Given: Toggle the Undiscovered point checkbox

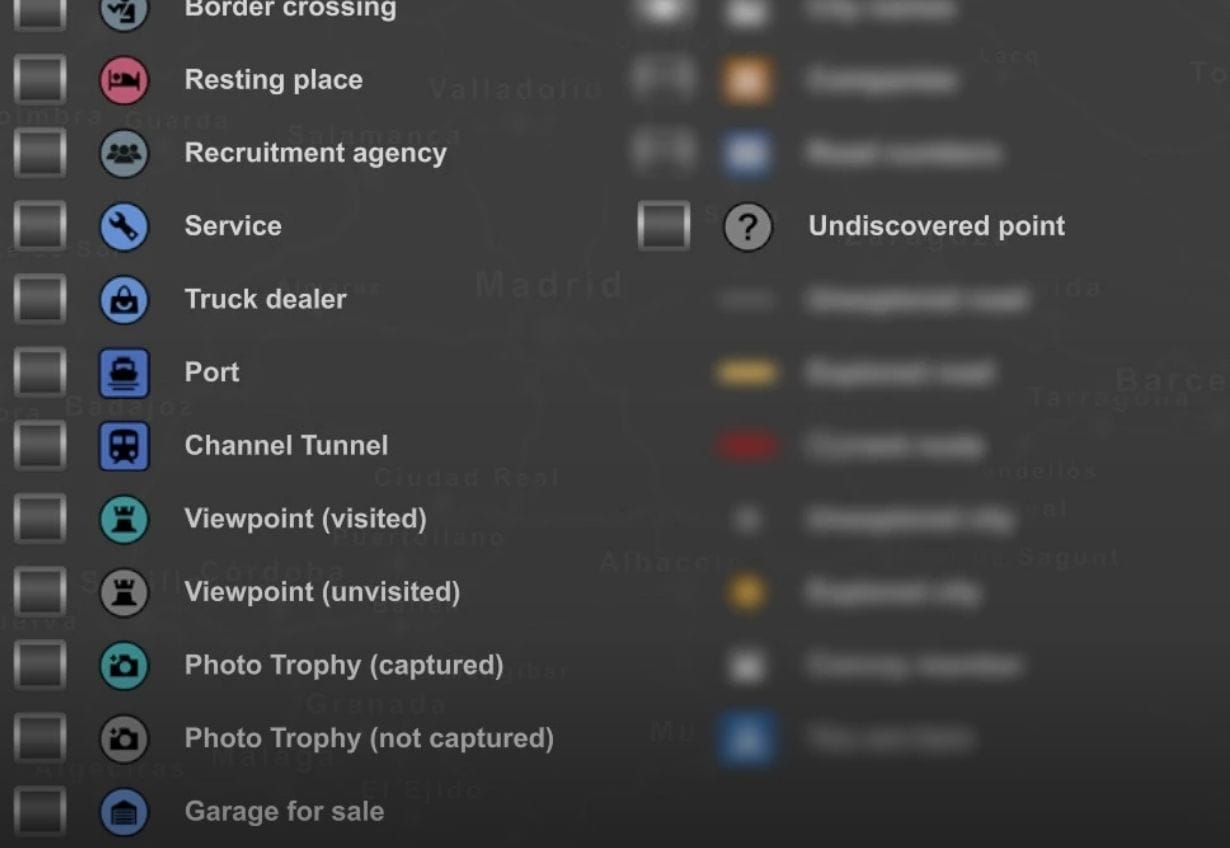Looking at the screenshot, I should point(664,227).
